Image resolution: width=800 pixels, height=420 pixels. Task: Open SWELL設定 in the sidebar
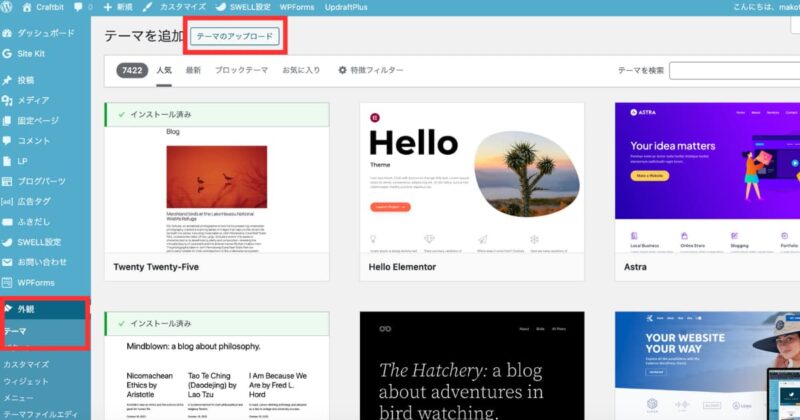click(39, 242)
